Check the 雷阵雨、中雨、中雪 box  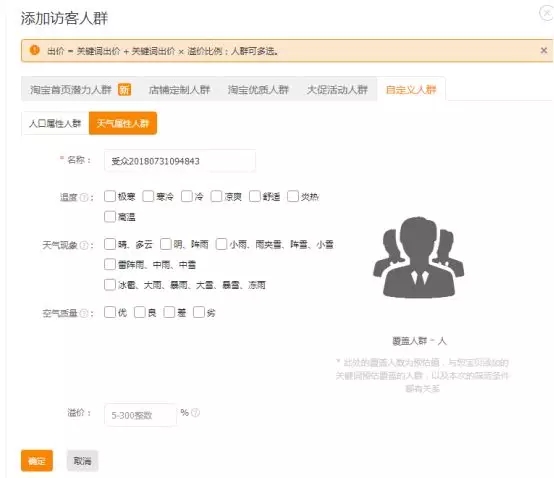coord(110,264)
